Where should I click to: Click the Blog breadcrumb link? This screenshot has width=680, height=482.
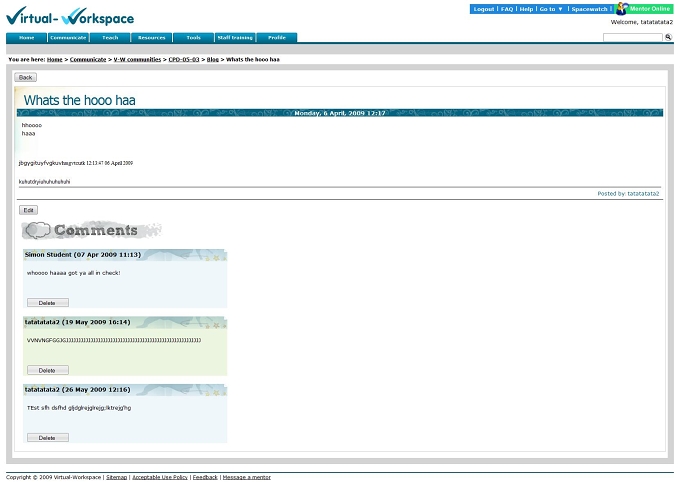tap(212, 59)
